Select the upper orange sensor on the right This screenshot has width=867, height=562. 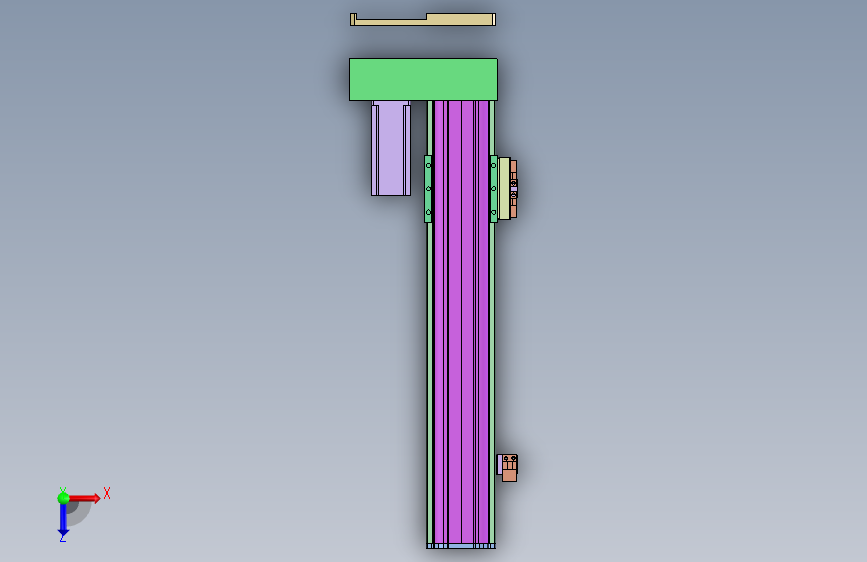point(514,189)
